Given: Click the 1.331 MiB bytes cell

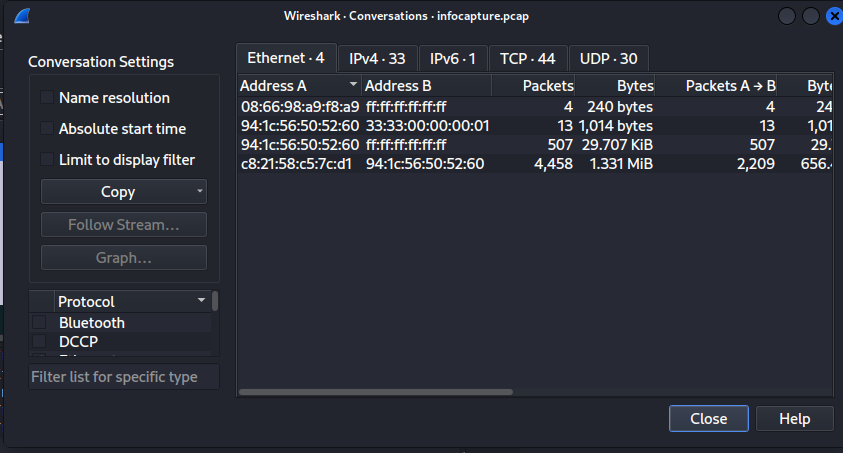Looking at the screenshot, I should click(621, 164).
